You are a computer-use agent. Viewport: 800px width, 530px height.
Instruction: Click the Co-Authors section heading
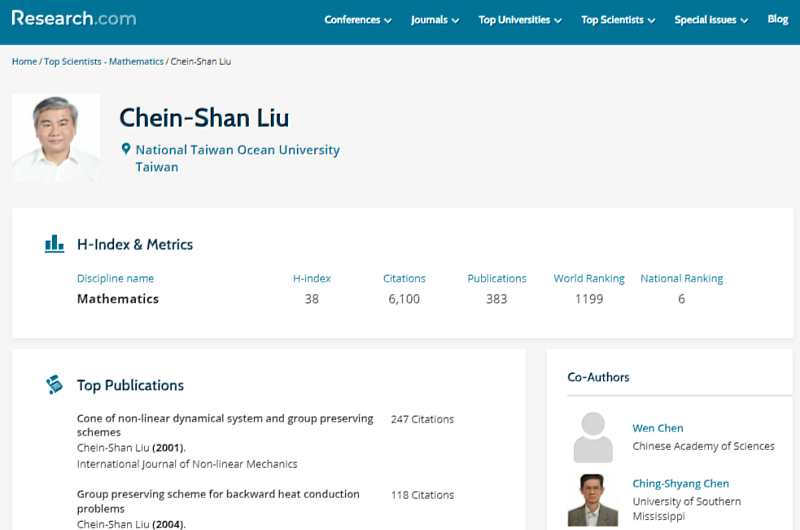[598, 377]
